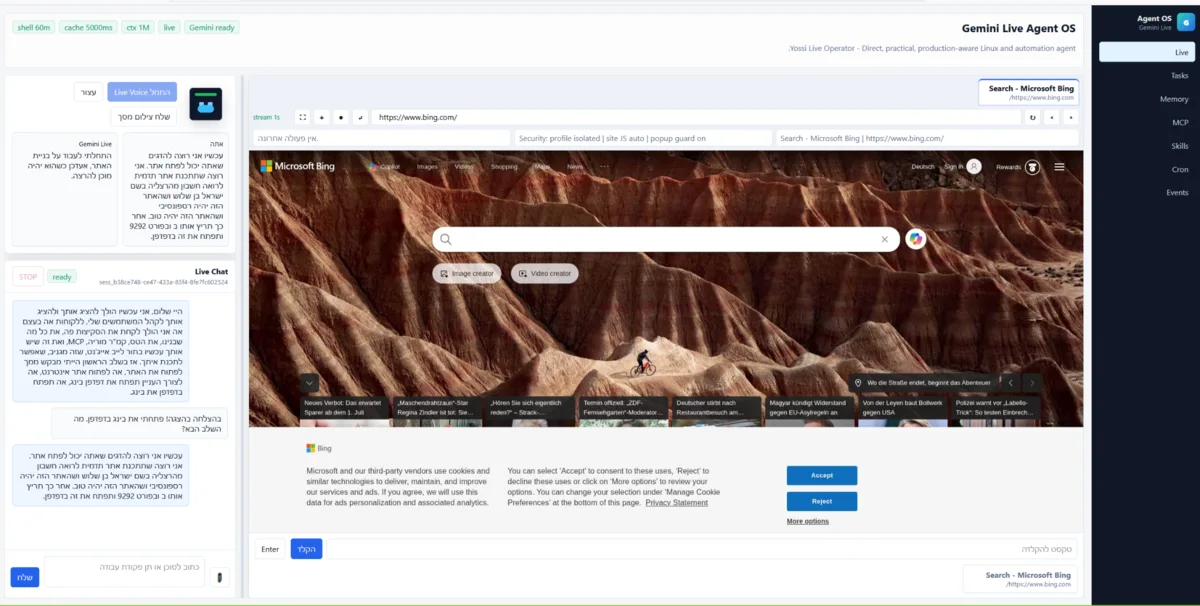The width and height of the screenshot is (1200, 606).
Task: Open Copilot from the Bing navigation bar
Action: (x=384, y=167)
